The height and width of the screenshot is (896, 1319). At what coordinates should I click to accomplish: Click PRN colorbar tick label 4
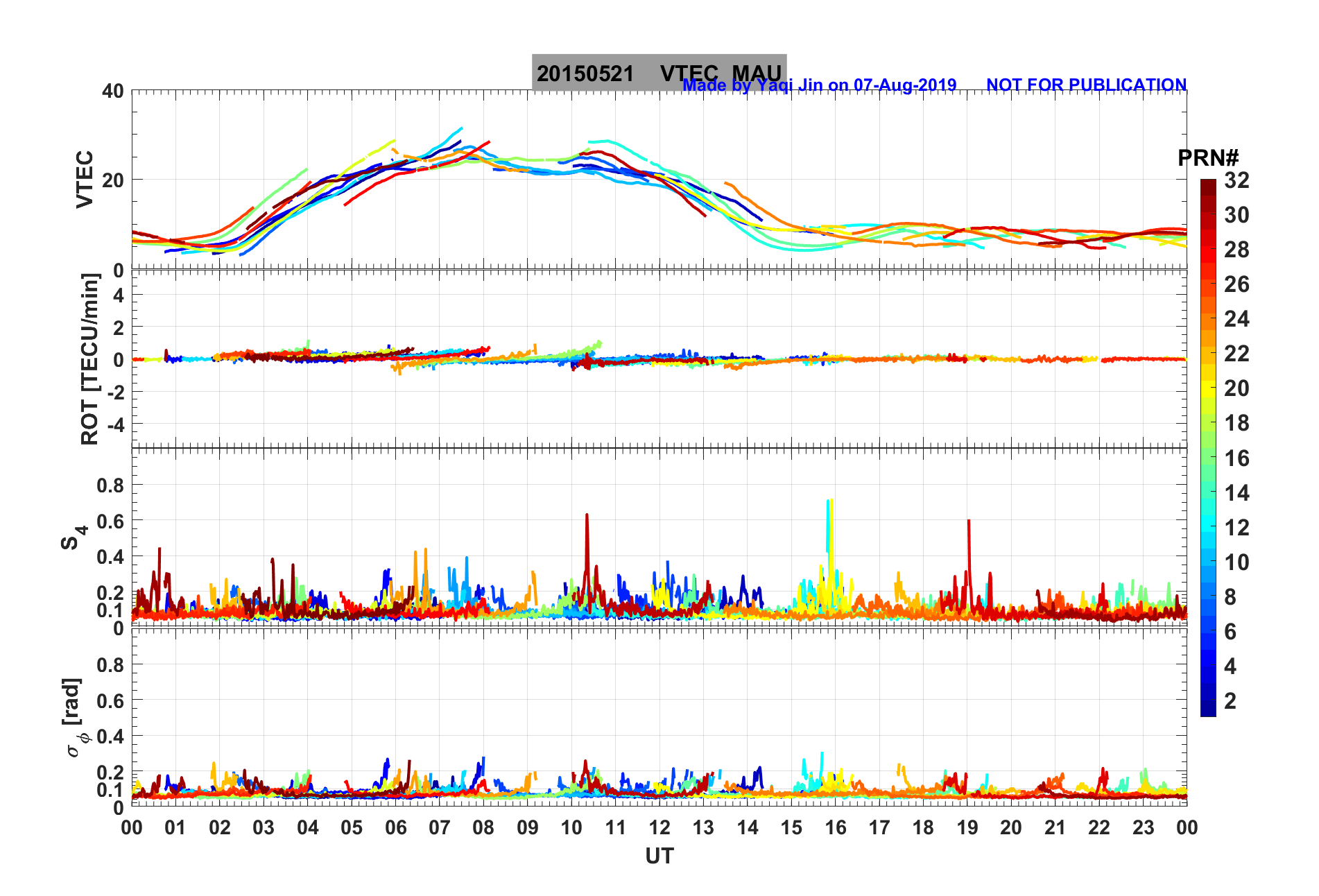point(1230,666)
